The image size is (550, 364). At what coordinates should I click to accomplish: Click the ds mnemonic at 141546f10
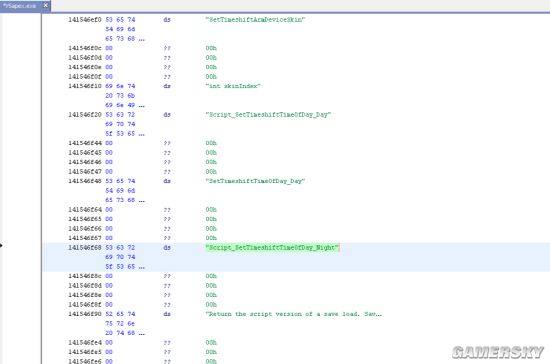click(x=167, y=86)
